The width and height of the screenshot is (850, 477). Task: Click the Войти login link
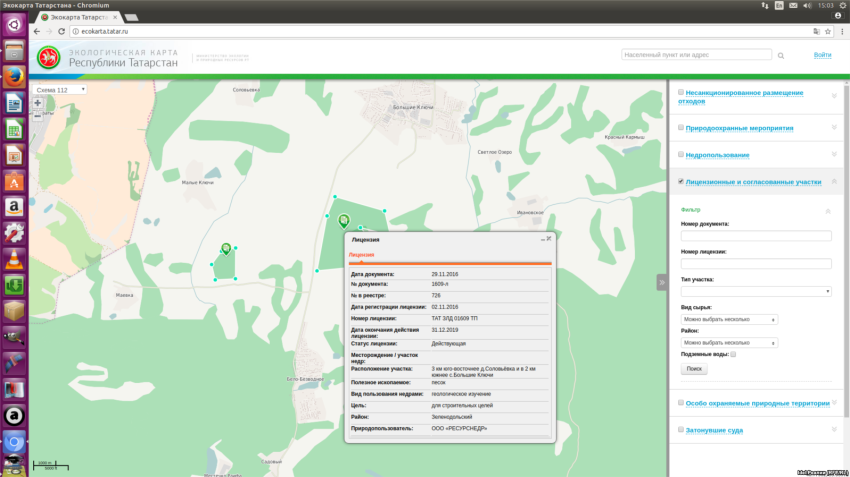click(x=822, y=55)
